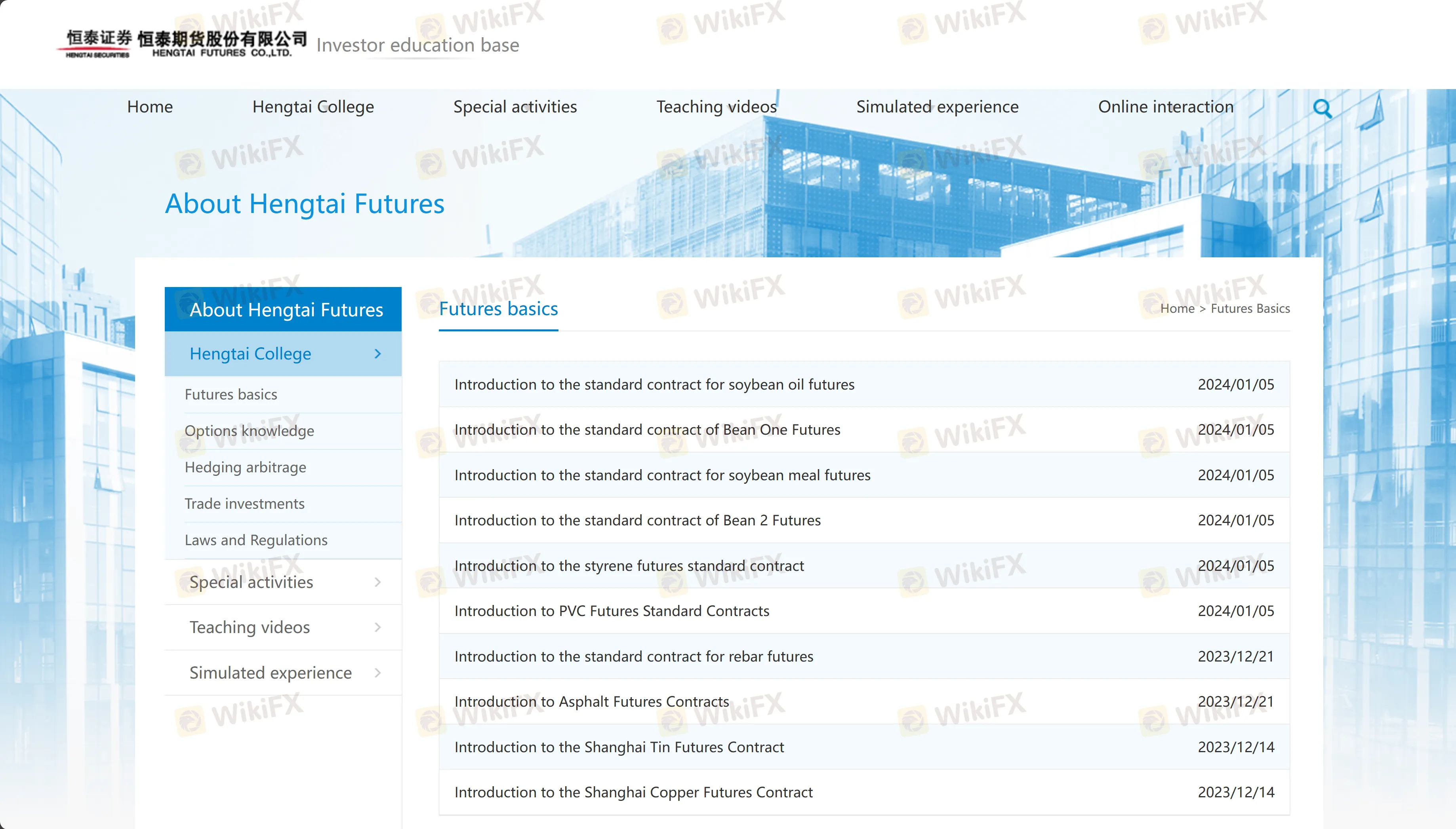Viewport: 1456px width, 829px height.
Task: Click Investor education base header text
Action: tap(417, 45)
